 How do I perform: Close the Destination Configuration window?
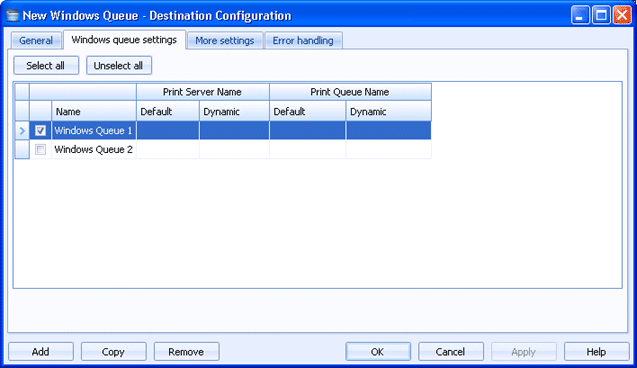coord(622,15)
